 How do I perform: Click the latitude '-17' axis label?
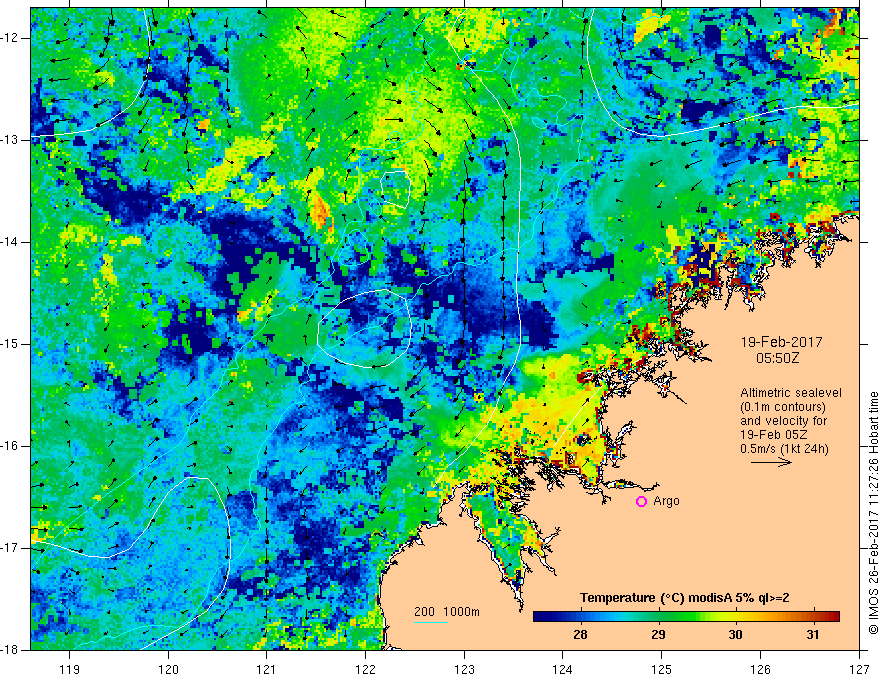[x=10, y=548]
